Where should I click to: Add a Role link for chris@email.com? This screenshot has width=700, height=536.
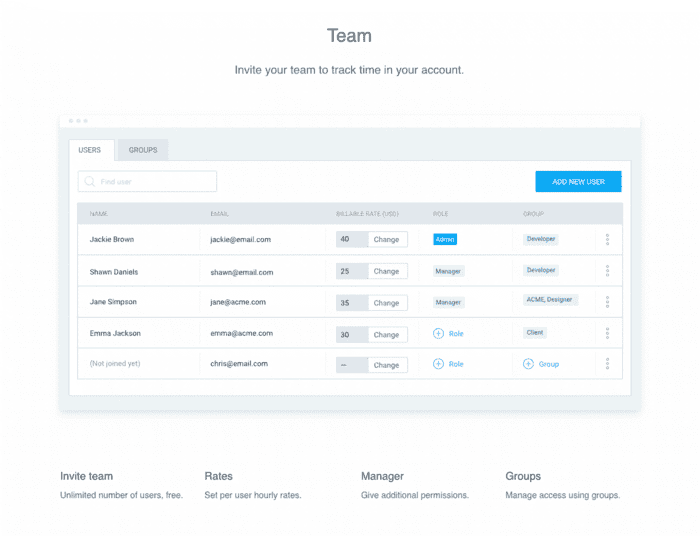(456, 364)
